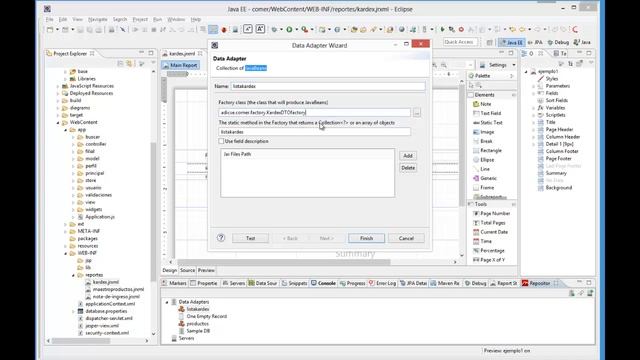Expand Variables in Outline
The height and width of the screenshot is (360, 640).
click(533, 108)
